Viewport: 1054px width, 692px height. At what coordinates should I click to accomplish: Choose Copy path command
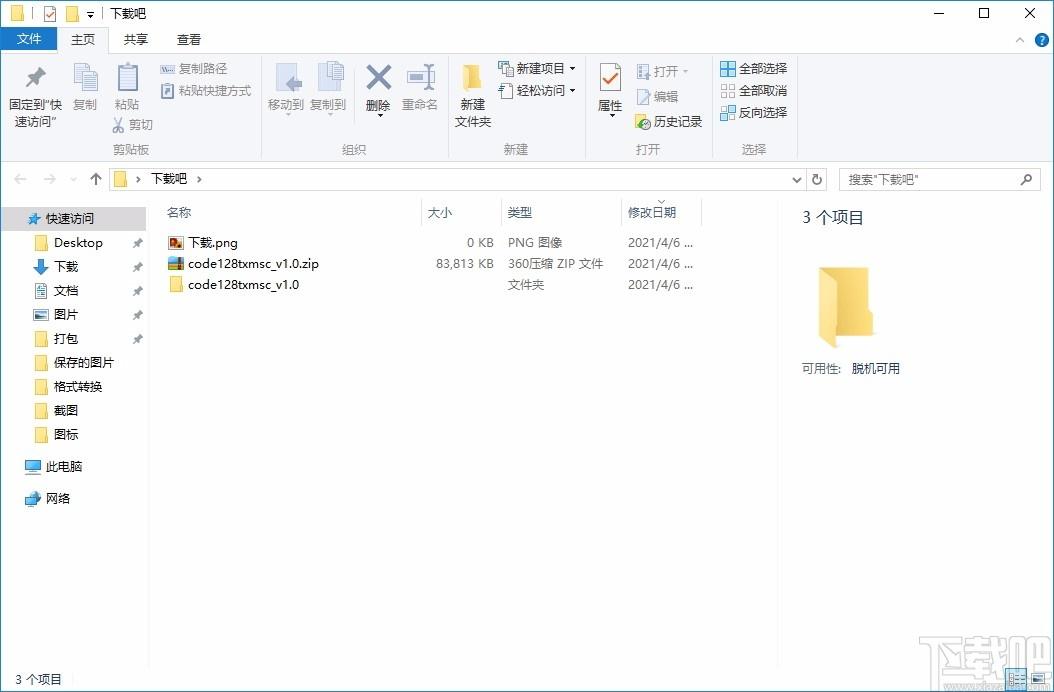[x=194, y=69]
